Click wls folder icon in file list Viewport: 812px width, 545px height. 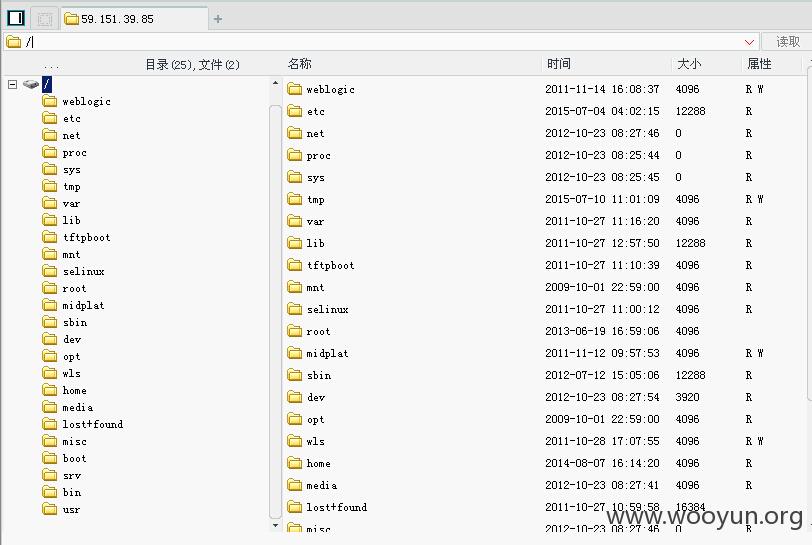click(x=295, y=441)
